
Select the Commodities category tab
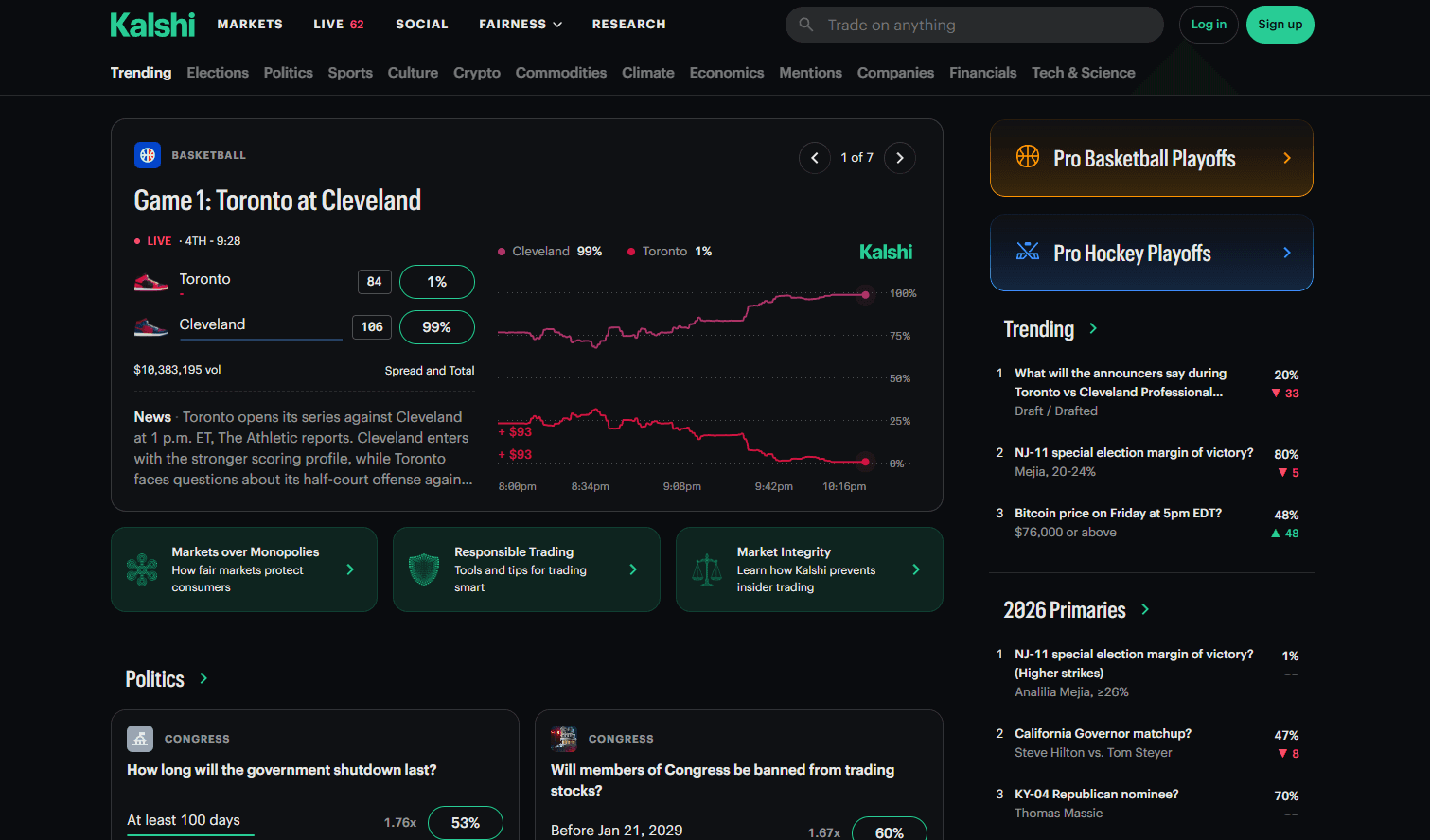(561, 73)
